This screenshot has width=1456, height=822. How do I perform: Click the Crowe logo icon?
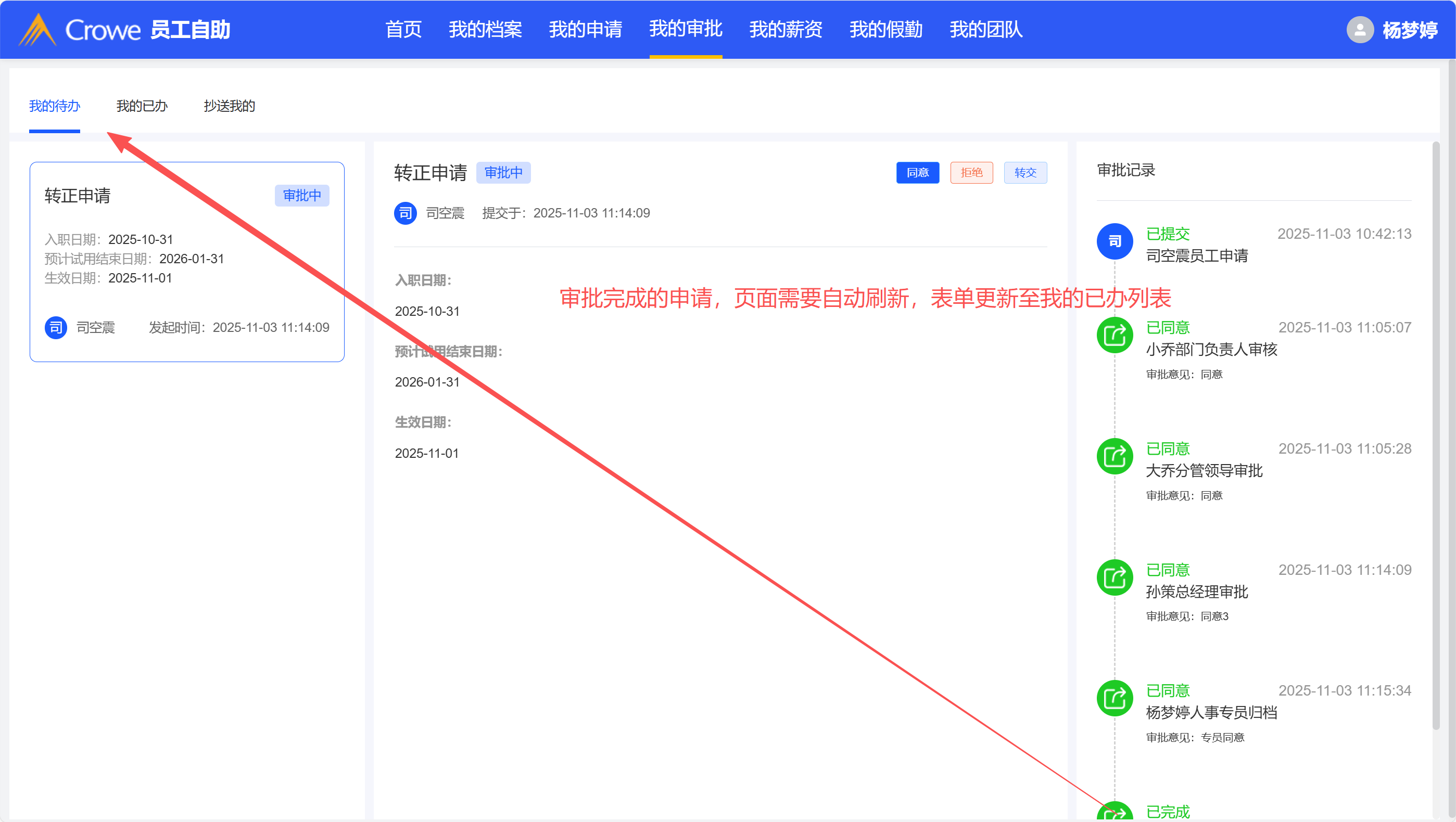click(37, 29)
